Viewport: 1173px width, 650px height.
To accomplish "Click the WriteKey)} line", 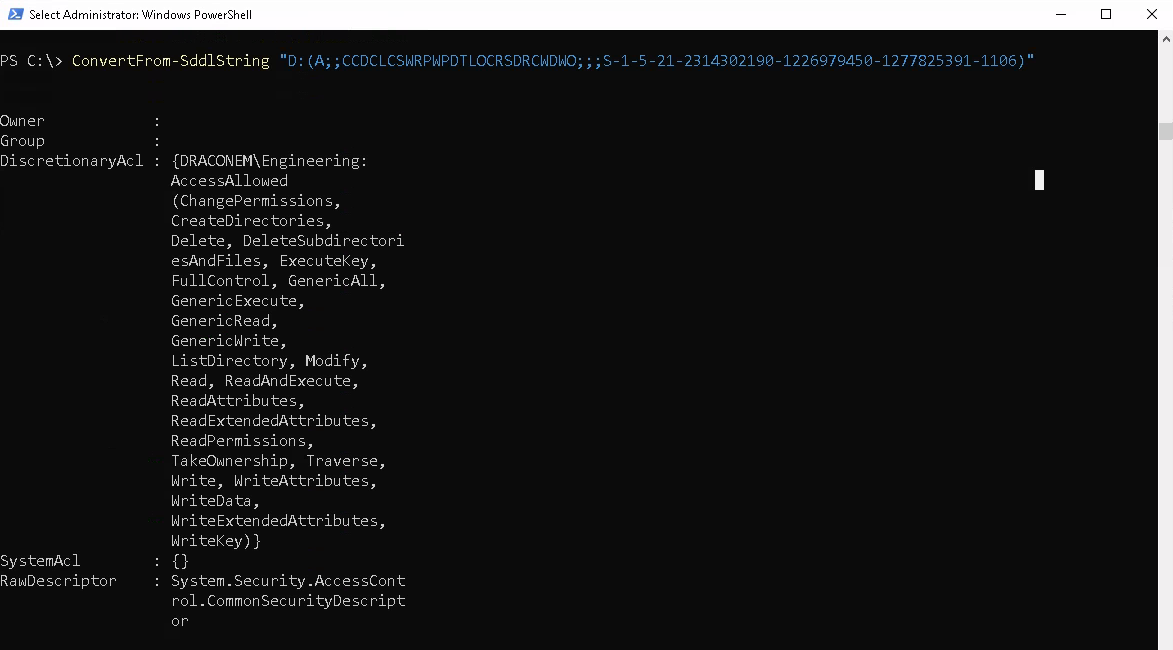I will [215, 541].
